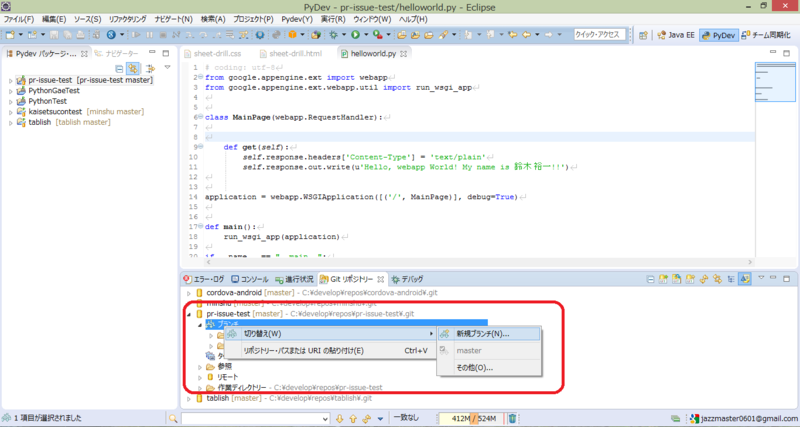Click the find next down arrow icon
The height and width of the screenshot is (427, 800).
[340, 418]
